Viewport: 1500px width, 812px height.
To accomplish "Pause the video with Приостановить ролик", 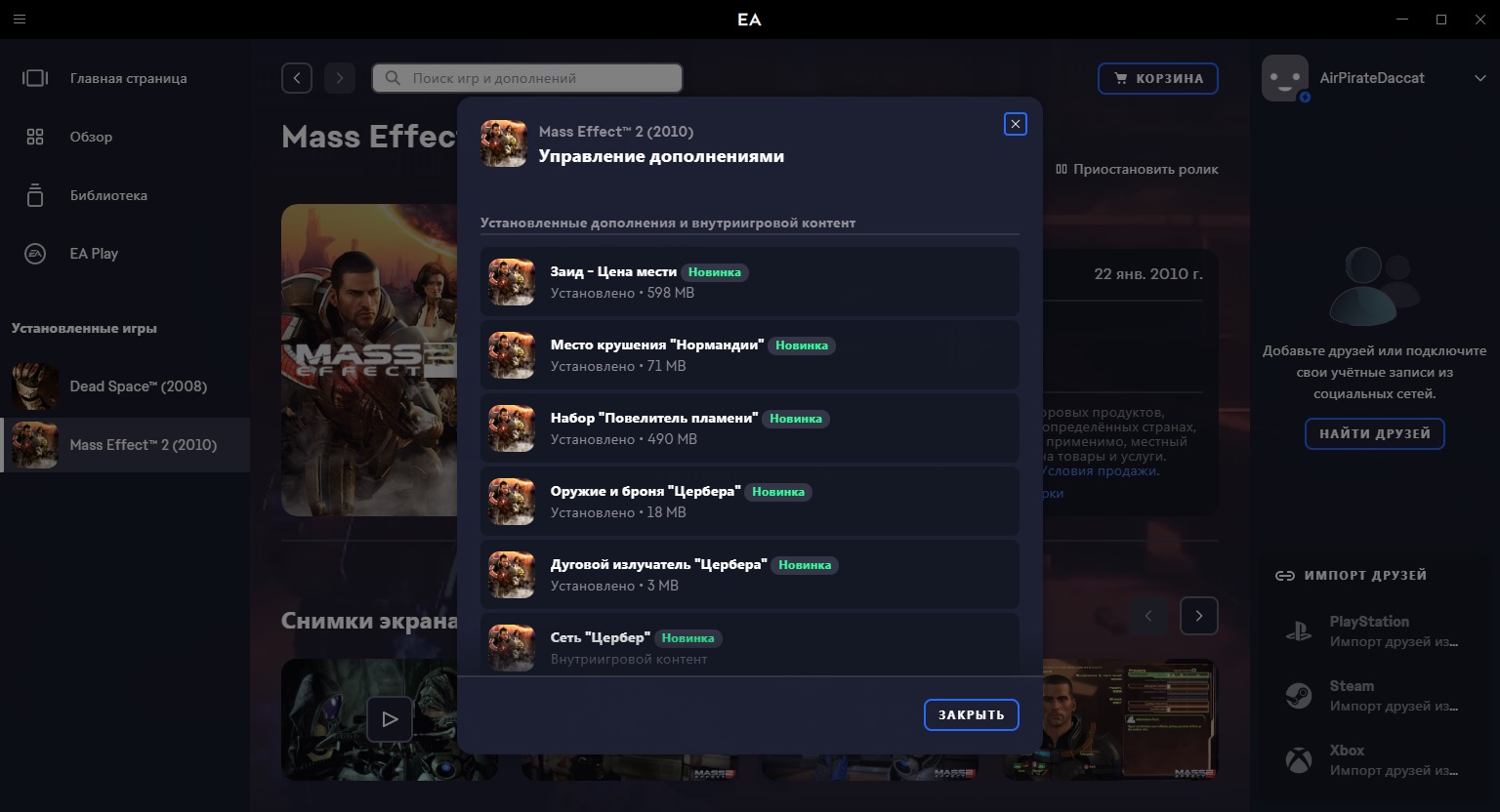I will click(x=1137, y=170).
